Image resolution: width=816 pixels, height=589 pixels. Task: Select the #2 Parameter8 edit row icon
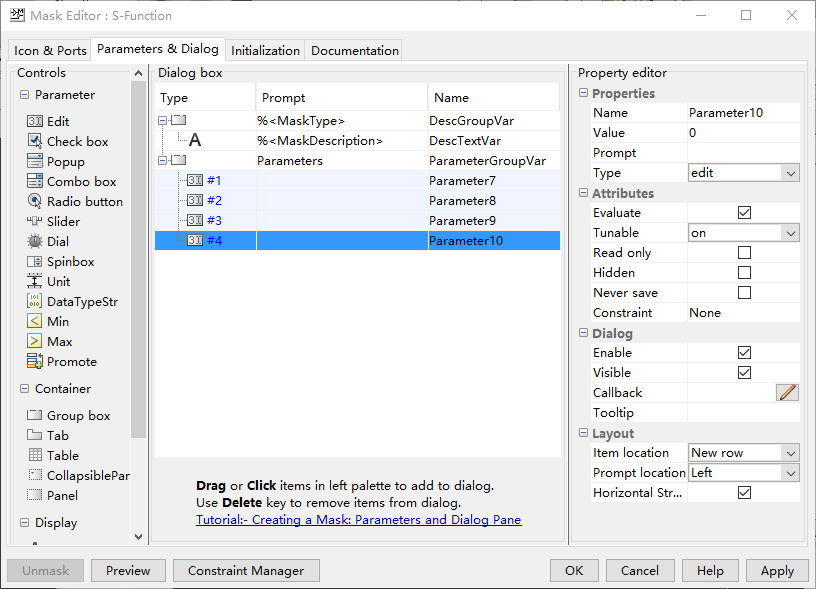tap(195, 200)
